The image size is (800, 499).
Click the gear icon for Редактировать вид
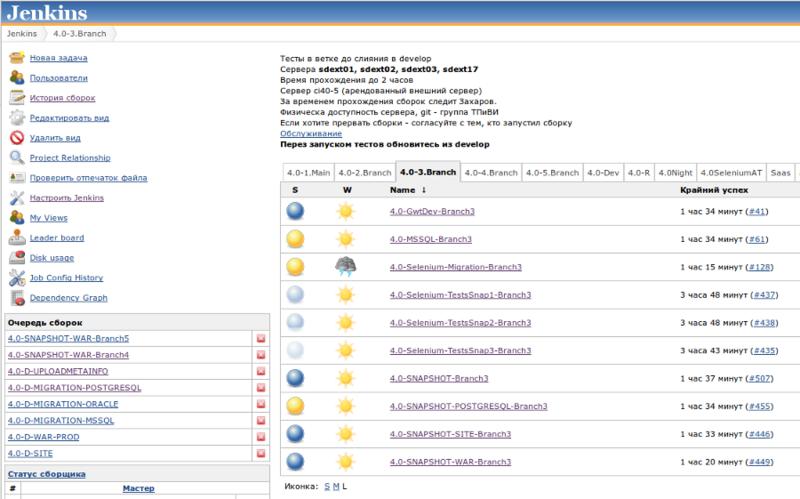click(17, 117)
